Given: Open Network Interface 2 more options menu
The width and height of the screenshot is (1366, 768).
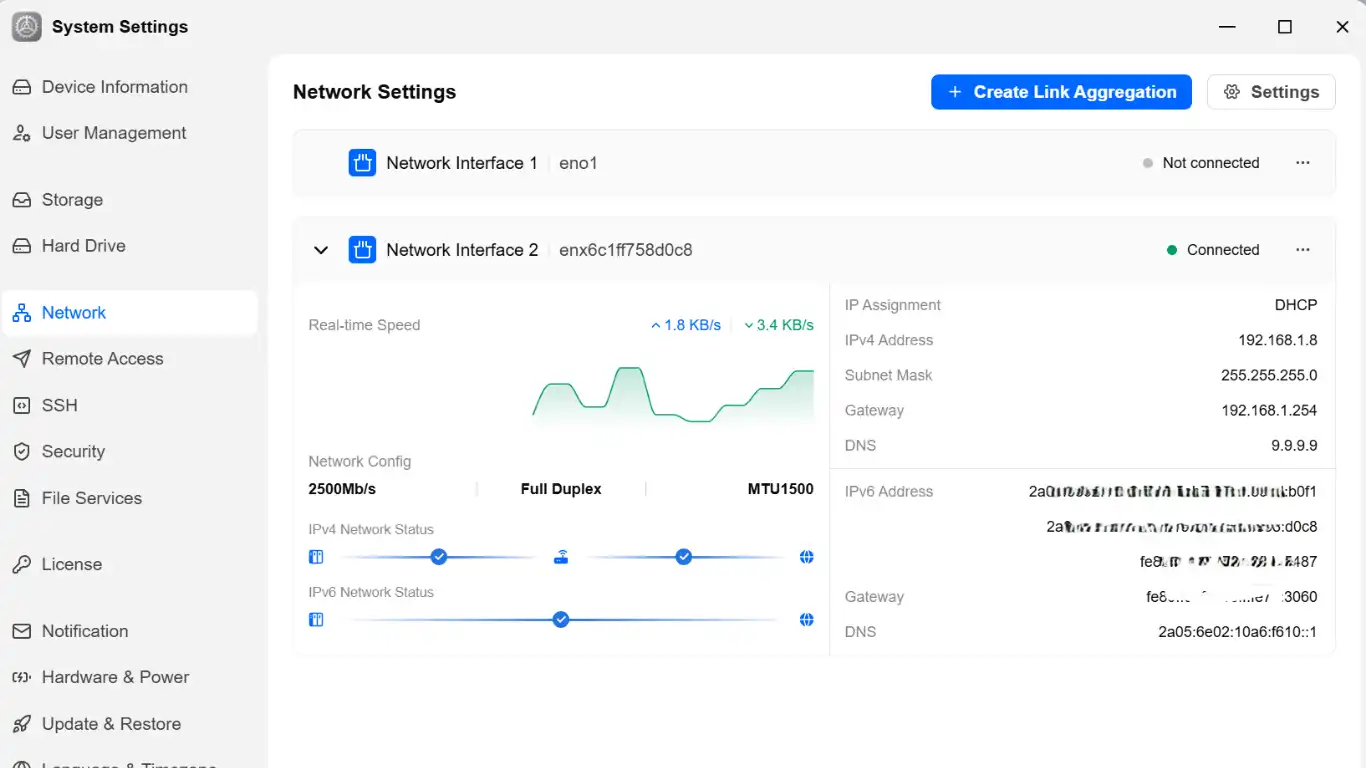Looking at the screenshot, I should [1303, 250].
